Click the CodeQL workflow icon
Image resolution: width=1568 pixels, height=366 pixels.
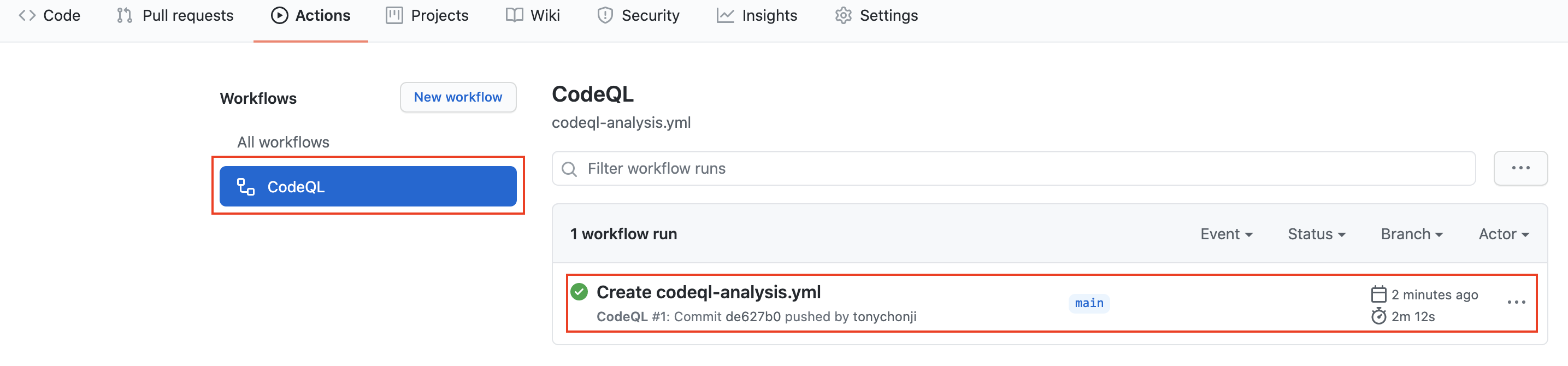pos(246,187)
